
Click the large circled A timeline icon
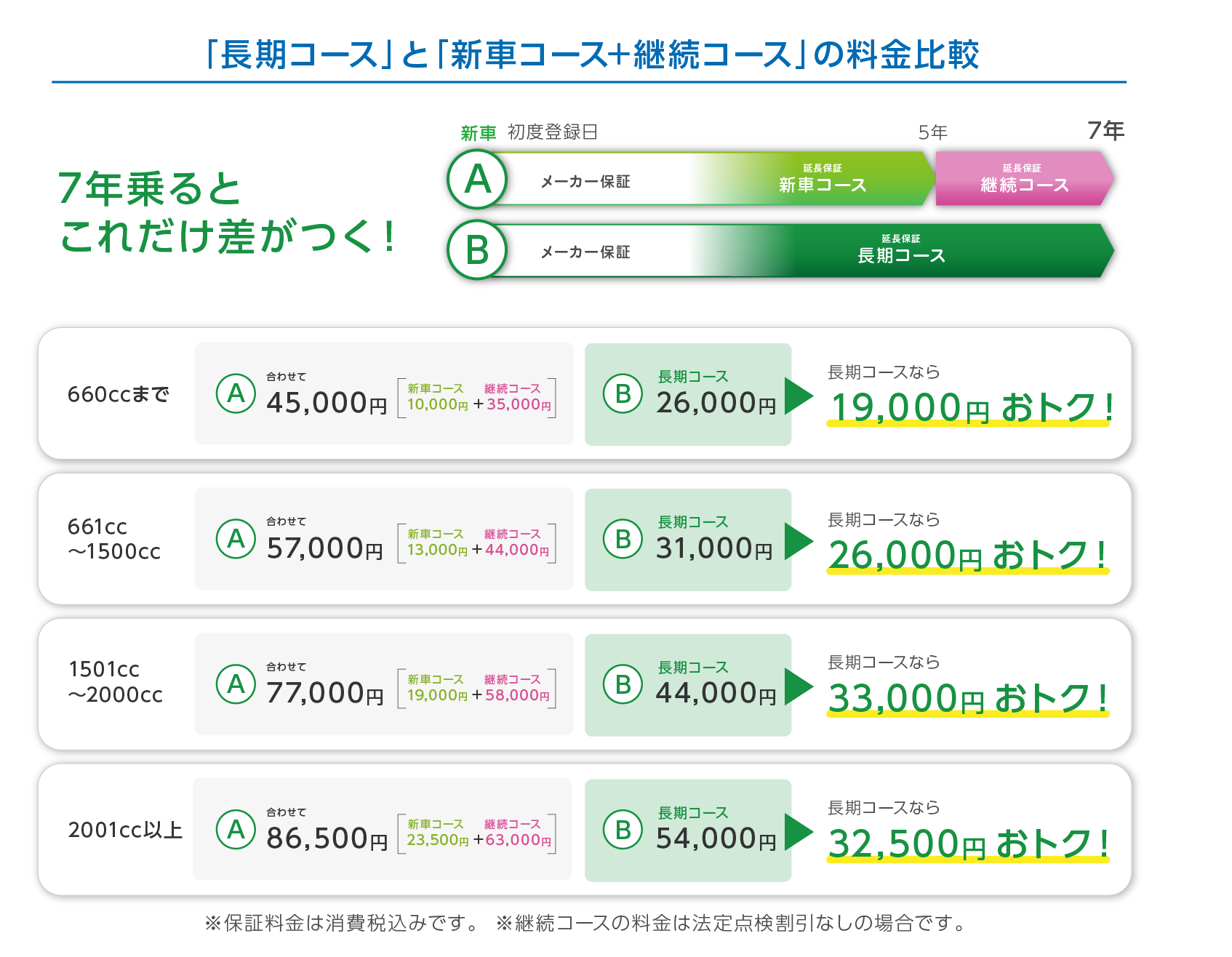[477, 180]
